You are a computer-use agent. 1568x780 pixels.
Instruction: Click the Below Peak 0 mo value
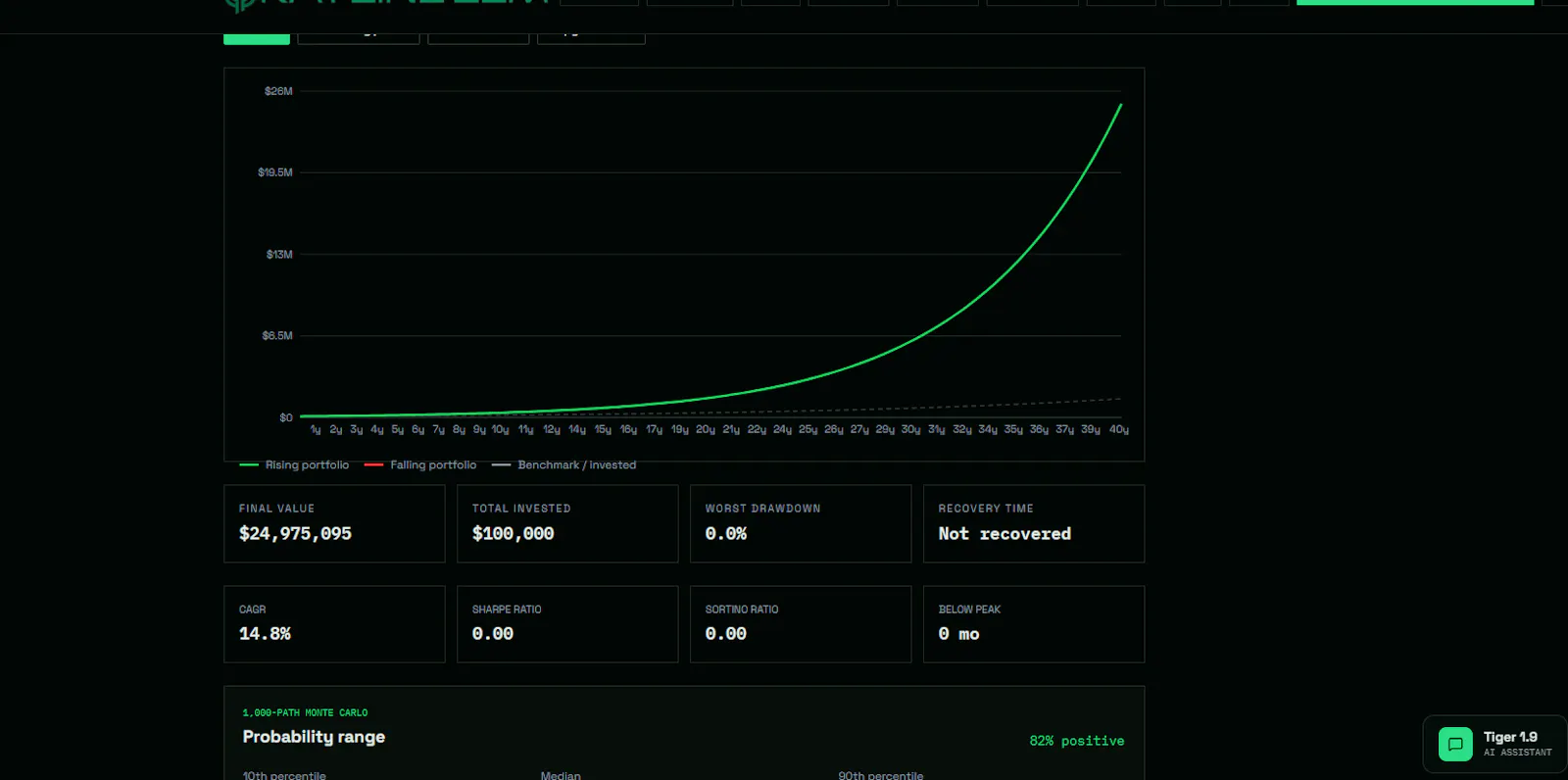pyautogui.click(x=958, y=634)
